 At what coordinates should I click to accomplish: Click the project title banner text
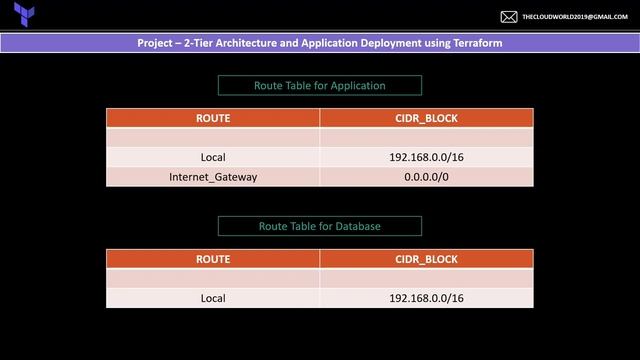320,43
